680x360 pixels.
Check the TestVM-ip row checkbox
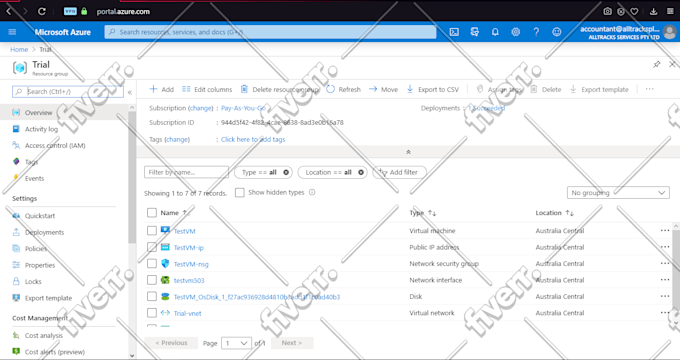tap(152, 247)
